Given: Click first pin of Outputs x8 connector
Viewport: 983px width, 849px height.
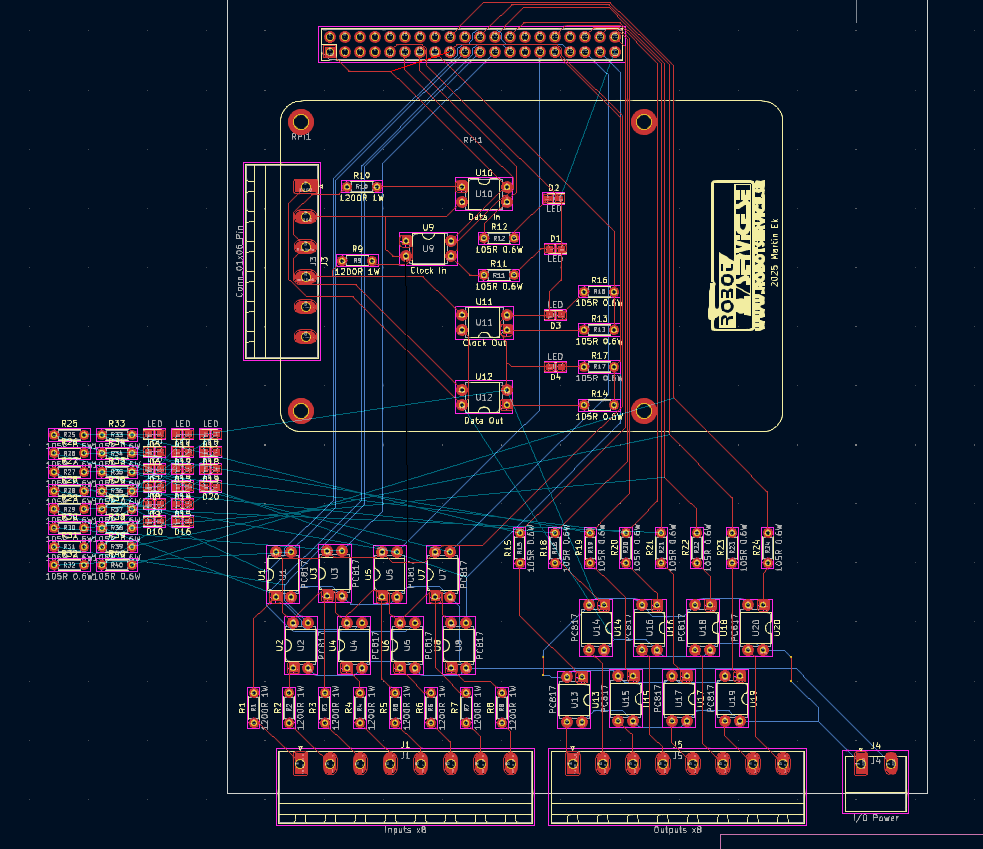Looking at the screenshot, I should click(573, 764).
